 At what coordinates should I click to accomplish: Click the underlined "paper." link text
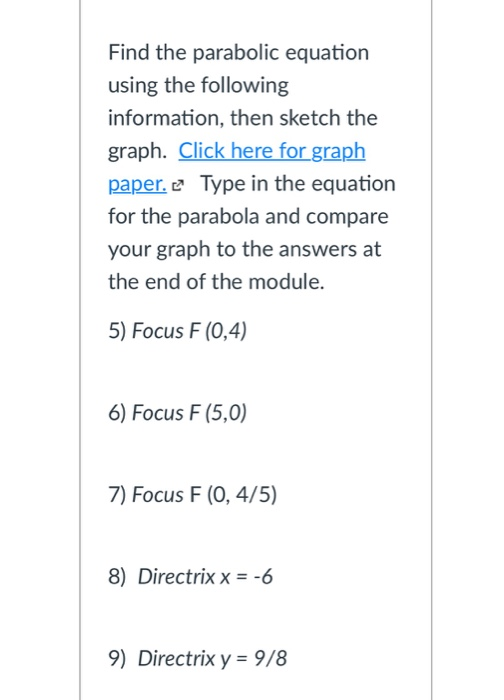tap(137, 183)
